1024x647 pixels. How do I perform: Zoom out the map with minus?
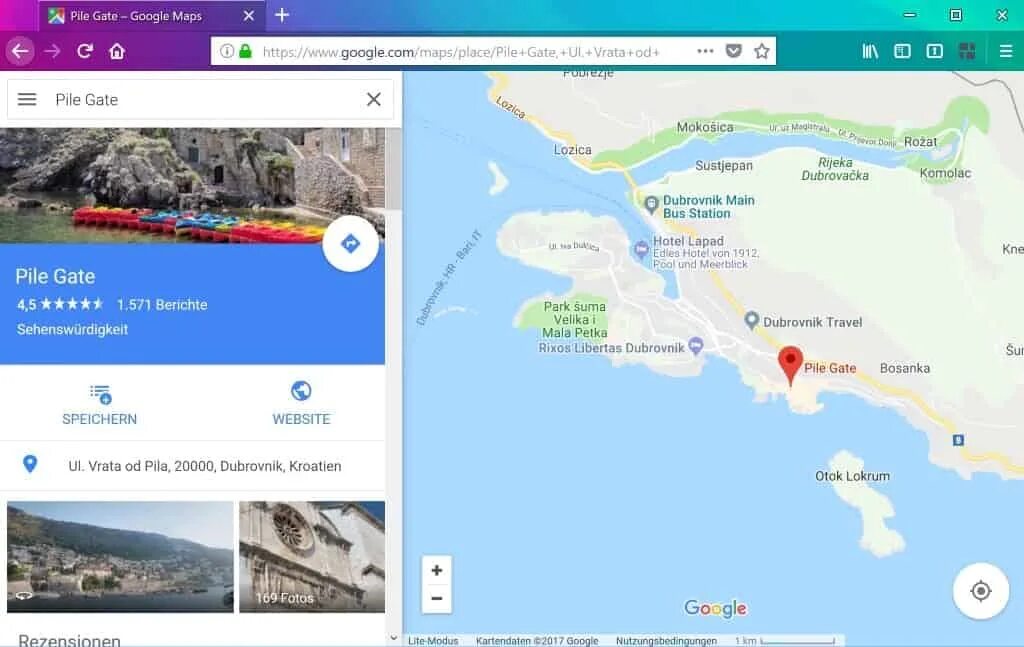tap(437, 598)
